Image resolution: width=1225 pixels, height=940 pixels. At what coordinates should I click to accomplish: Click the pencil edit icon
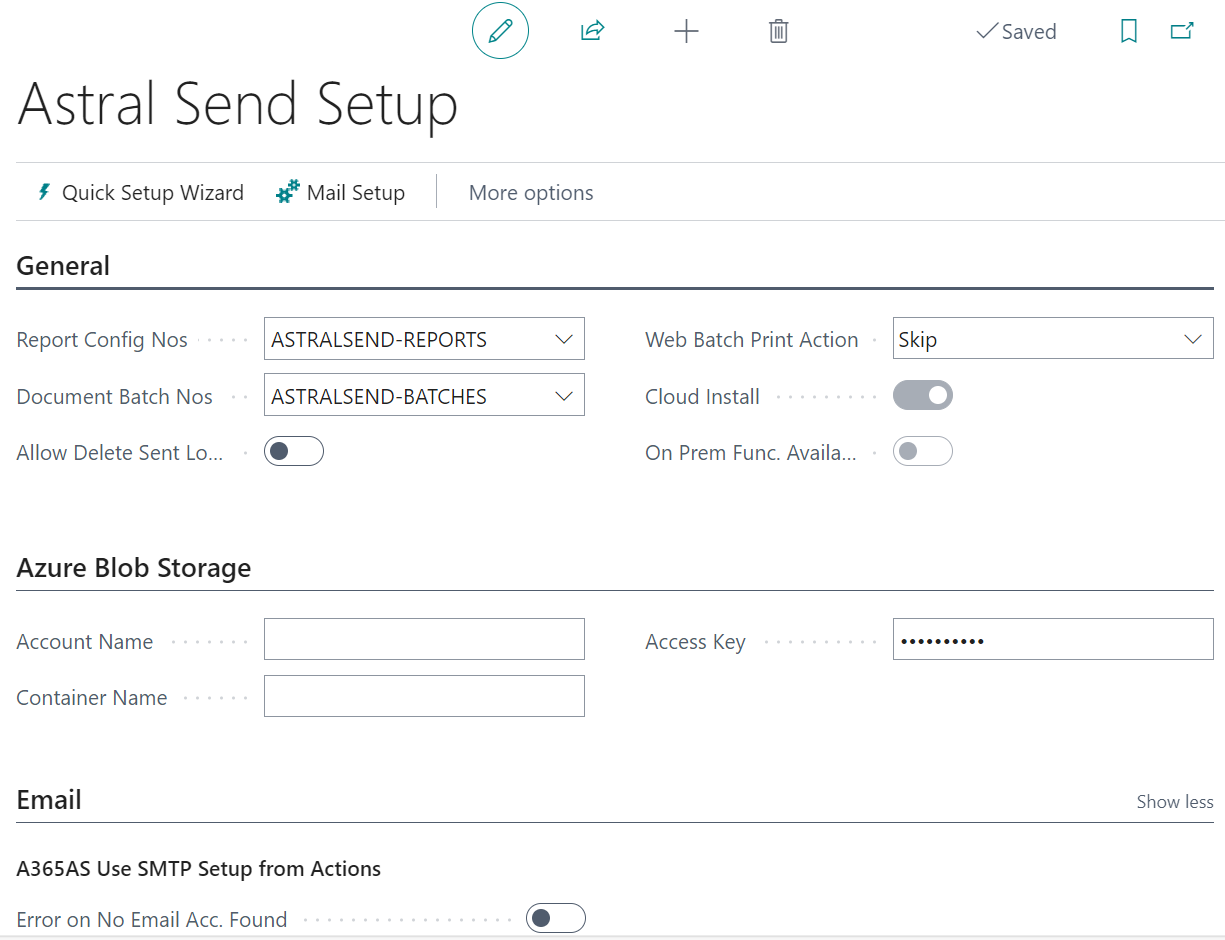pyautogui.click(x=500, y=32)
